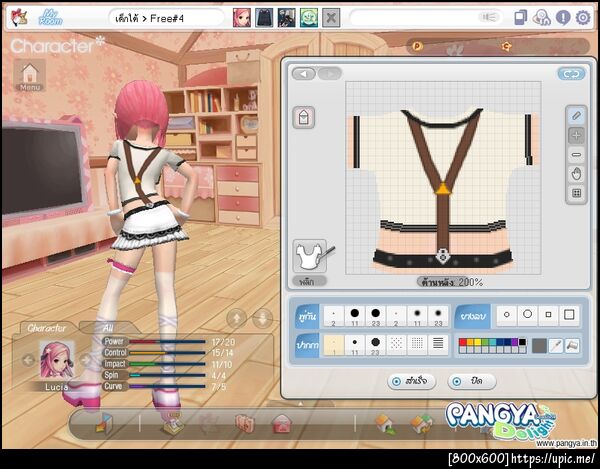Click the houses exchange icon
Screen dimensions: 600x469
point(422,425)
